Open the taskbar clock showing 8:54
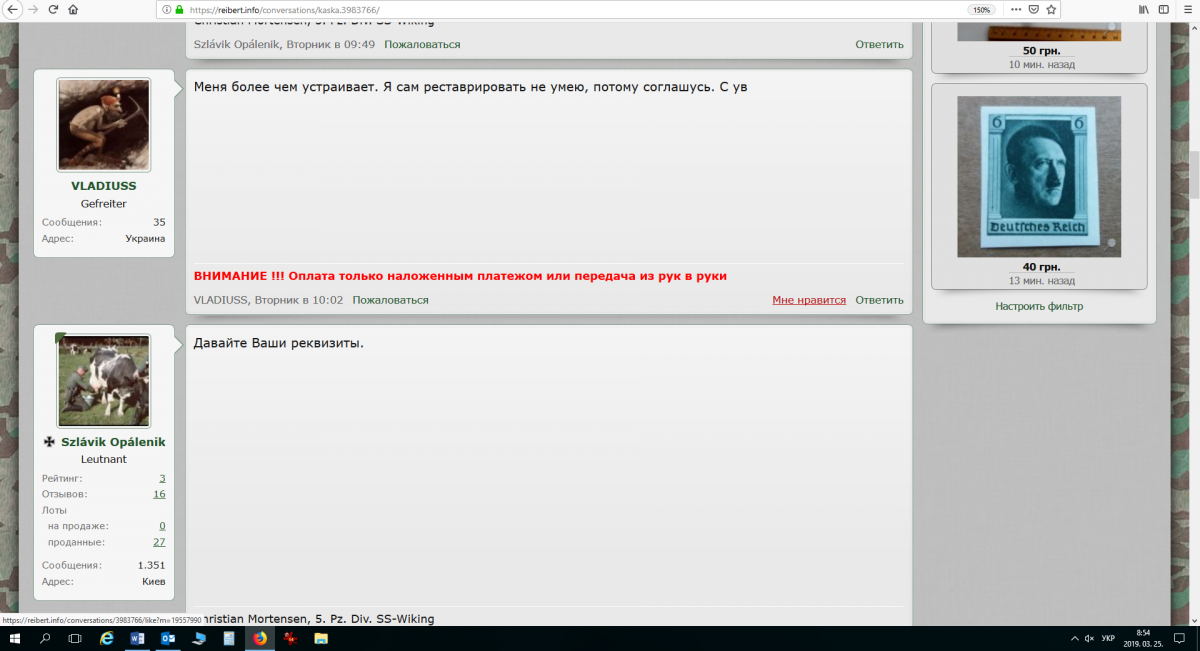 (x=1143, y=638)
